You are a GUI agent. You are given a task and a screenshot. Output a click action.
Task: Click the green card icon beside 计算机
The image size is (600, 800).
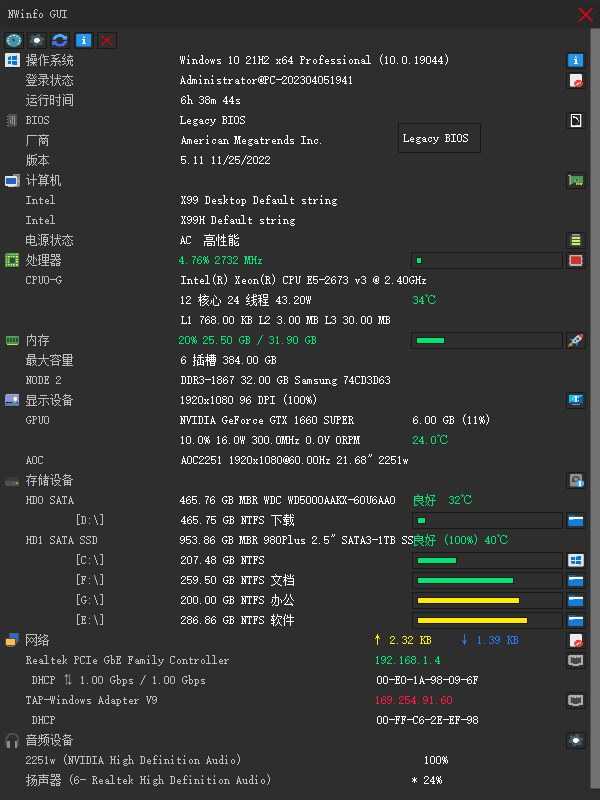(575, 180)
